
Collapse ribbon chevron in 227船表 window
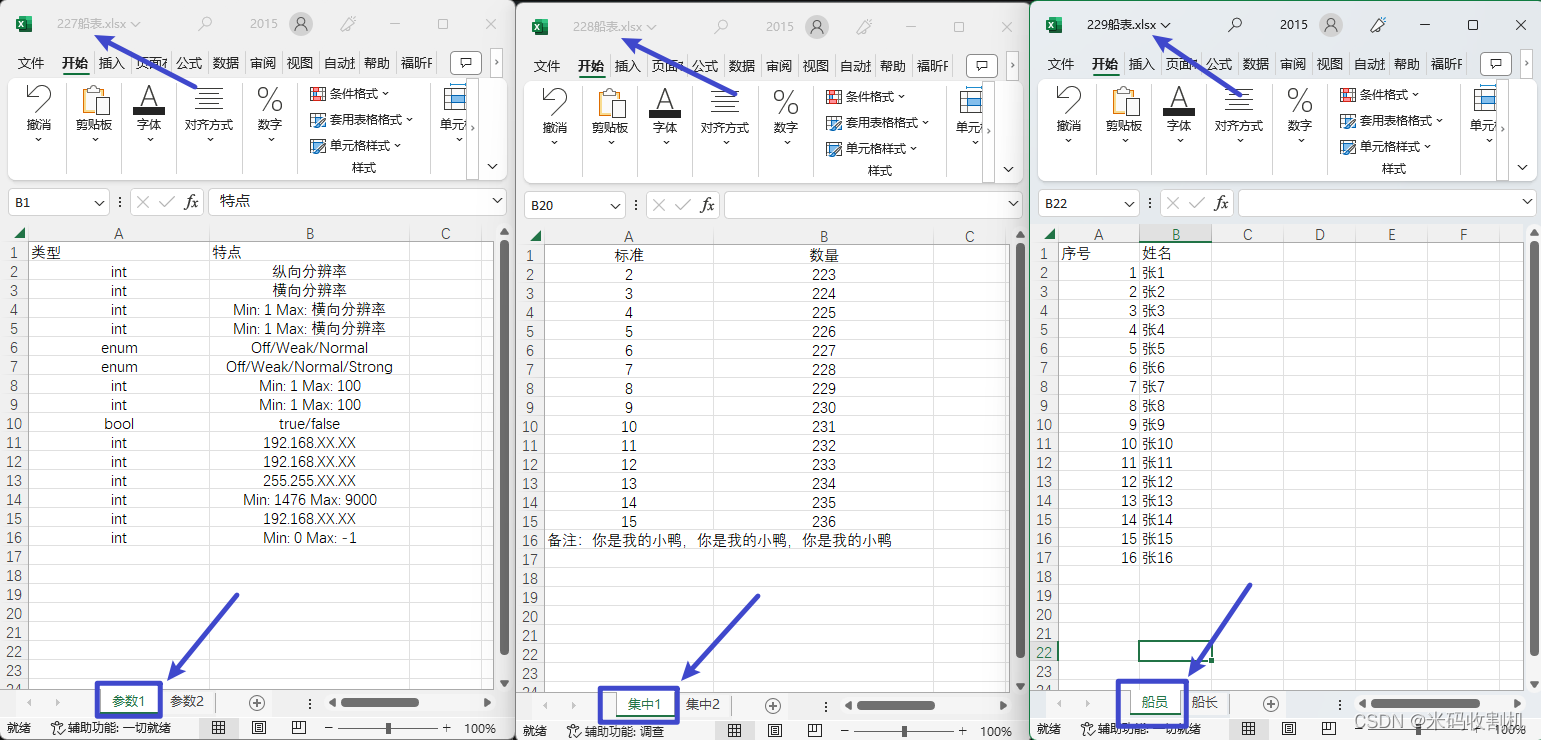493,167
